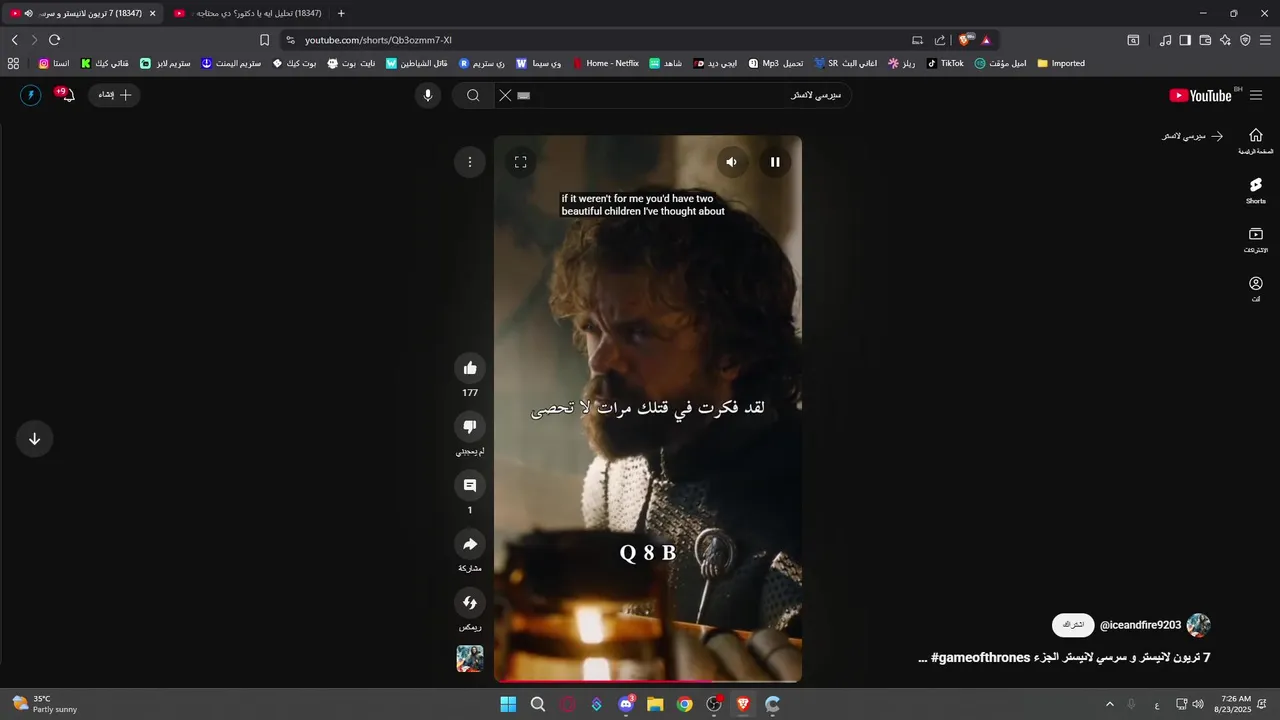
Task: Open Subscriptions in YouTube sidebar
Action: click(1256, 239)
